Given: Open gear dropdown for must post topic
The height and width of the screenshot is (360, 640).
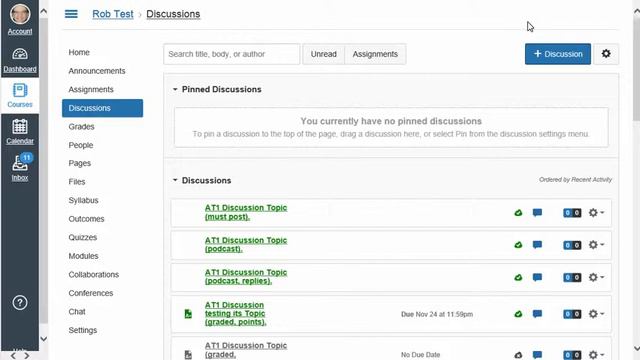Looking at the screenshot, I should 596,213.
